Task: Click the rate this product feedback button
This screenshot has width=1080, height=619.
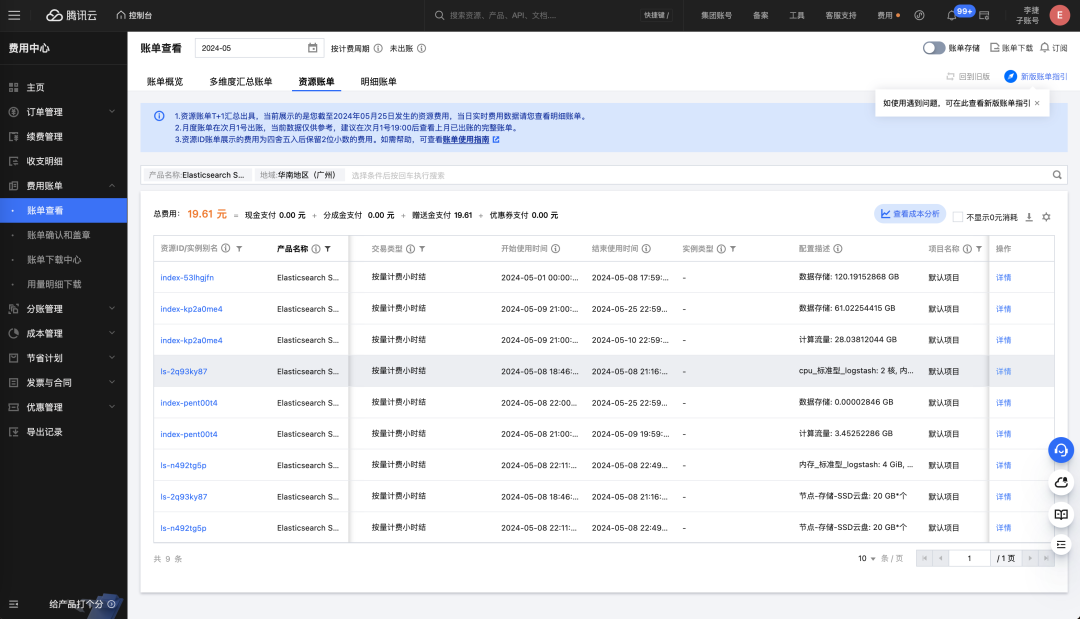Action: [x=82, y=604]
